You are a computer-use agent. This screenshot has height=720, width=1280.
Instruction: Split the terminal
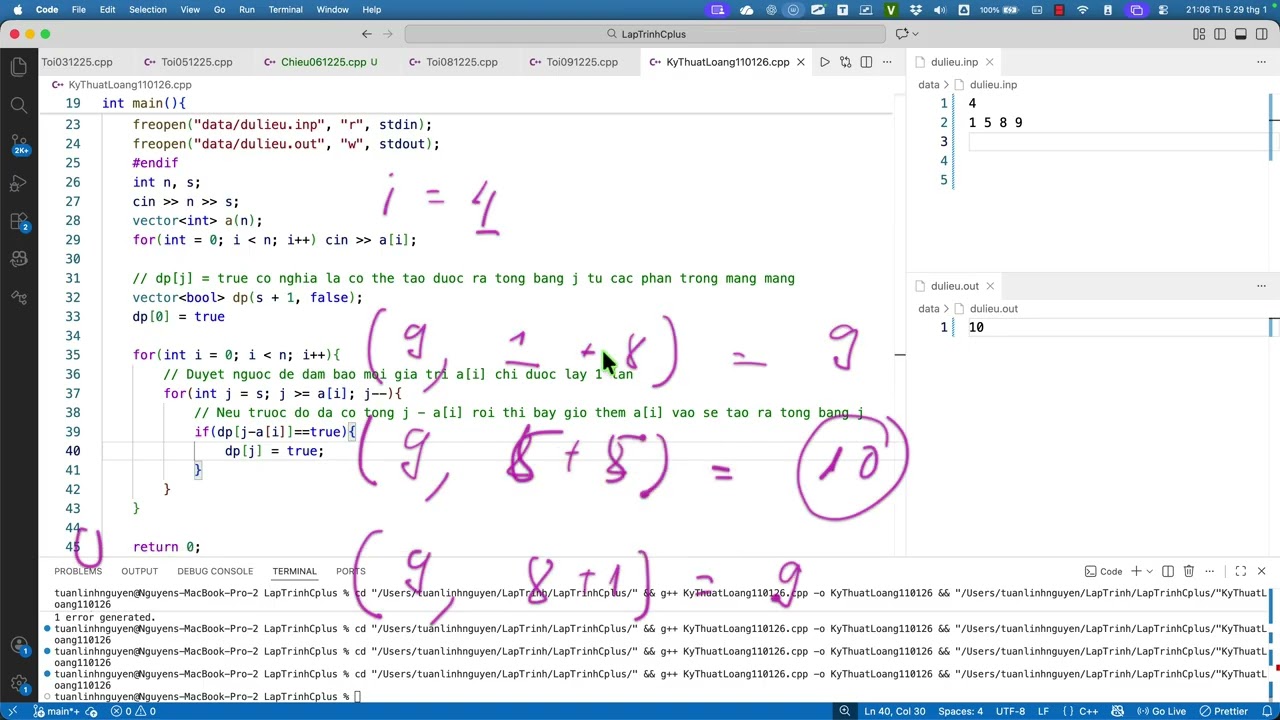[x=1168, y=571]
